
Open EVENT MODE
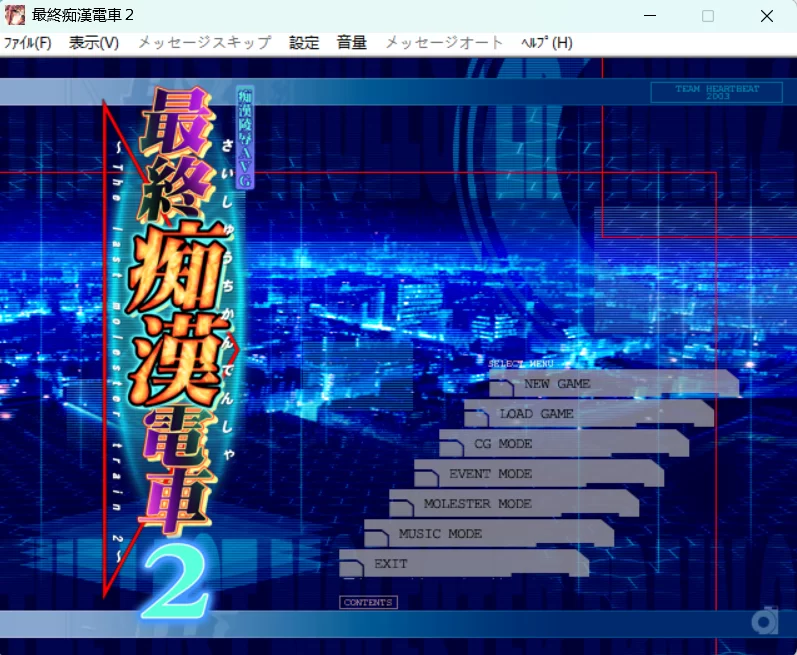539,474
